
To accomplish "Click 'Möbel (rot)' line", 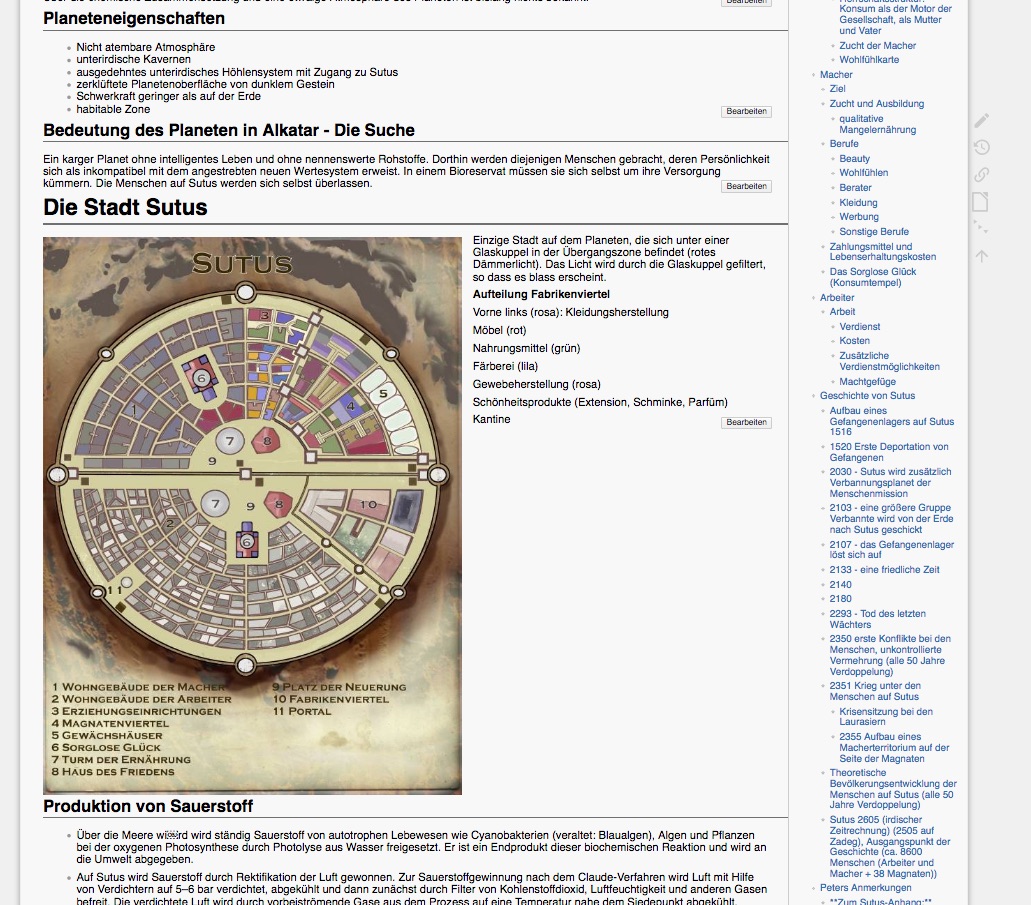I will (x=499, y=330).
